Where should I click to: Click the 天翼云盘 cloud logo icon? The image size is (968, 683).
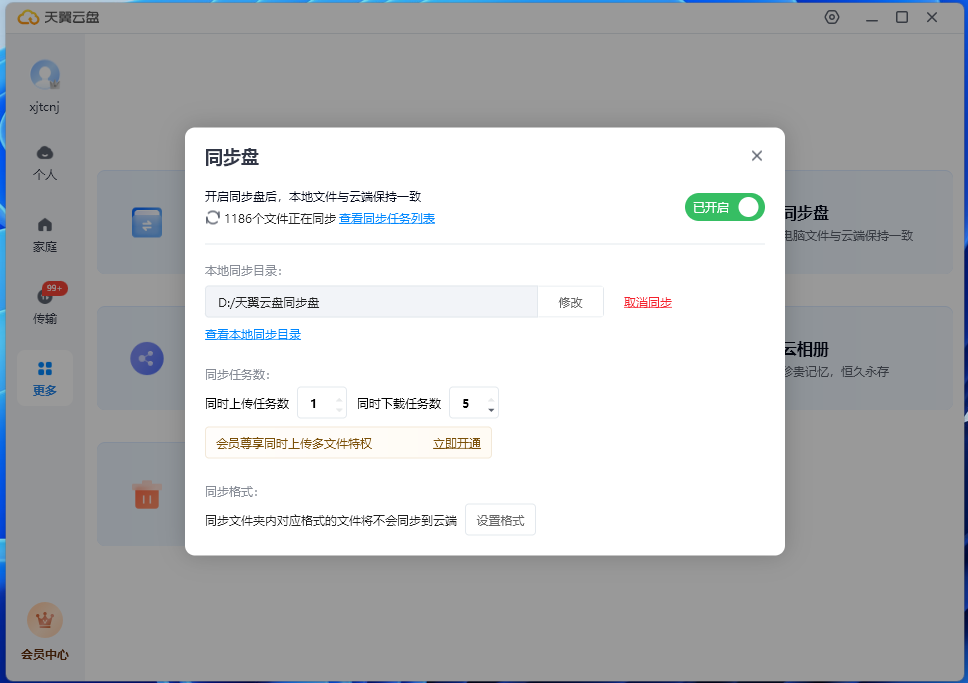[x=28, y=17]
